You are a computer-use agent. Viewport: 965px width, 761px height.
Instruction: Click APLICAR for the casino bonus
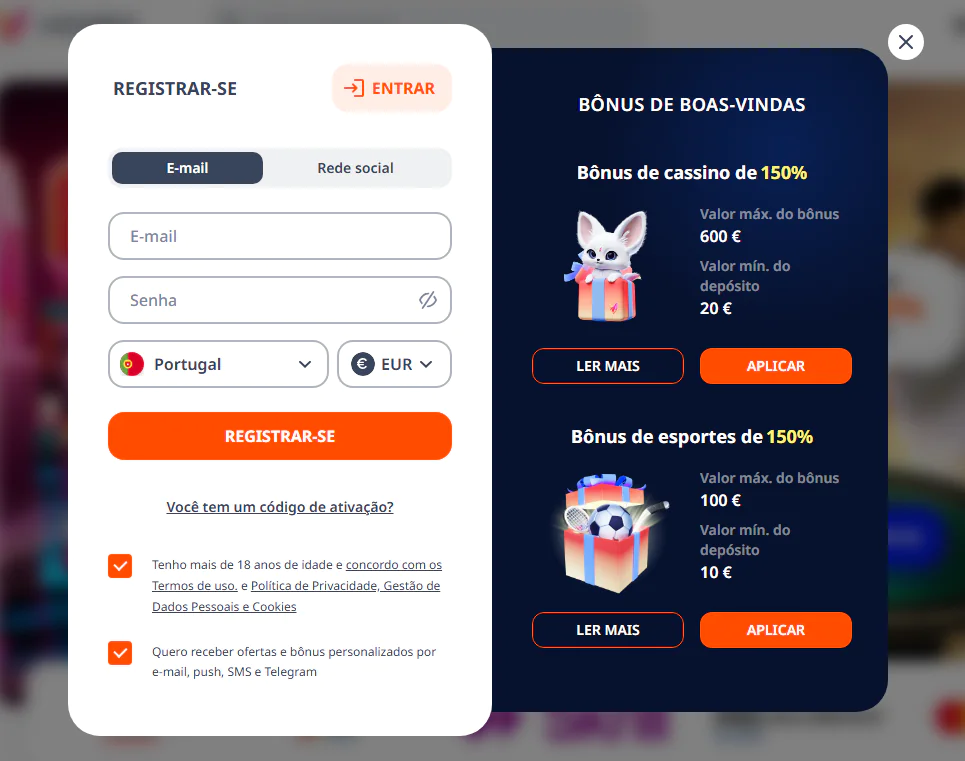[776, 366]
